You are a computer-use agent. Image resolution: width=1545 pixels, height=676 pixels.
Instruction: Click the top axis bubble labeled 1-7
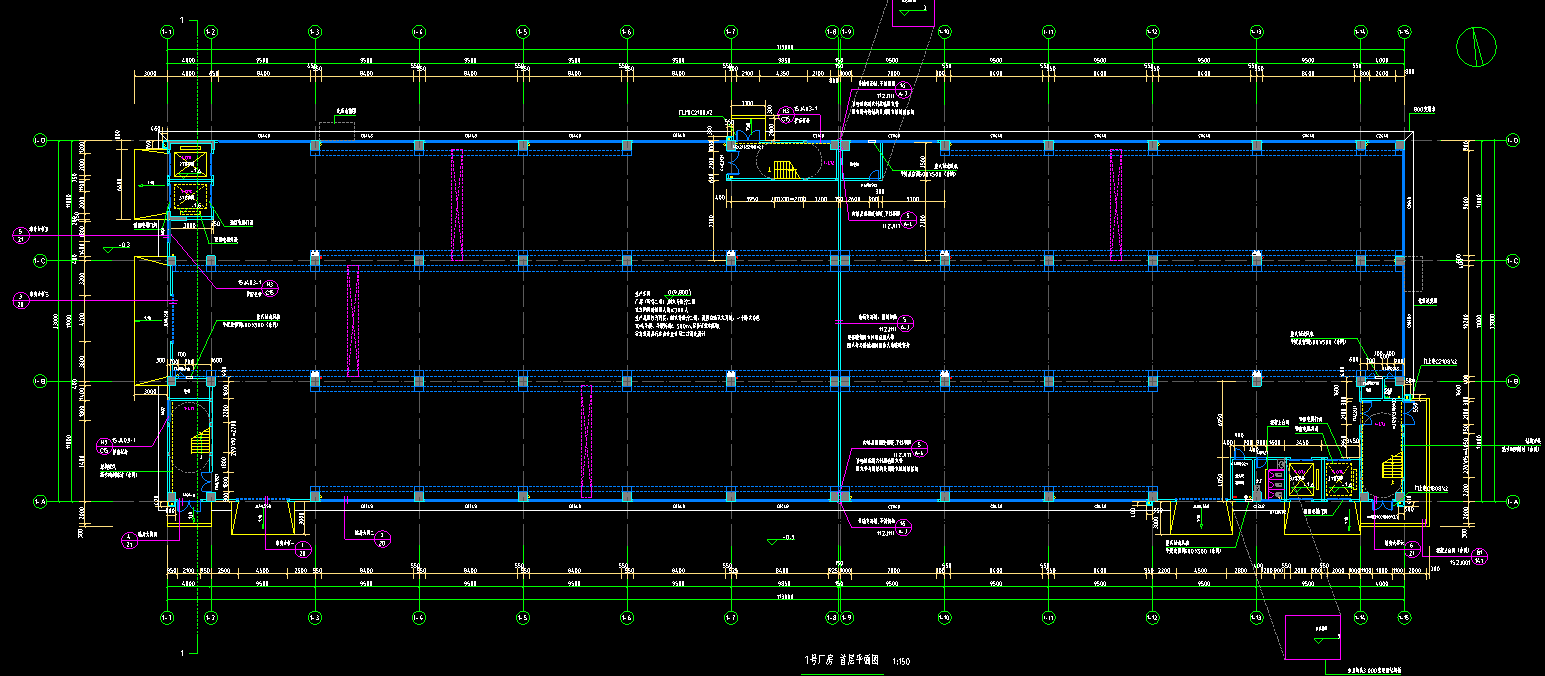730,32
